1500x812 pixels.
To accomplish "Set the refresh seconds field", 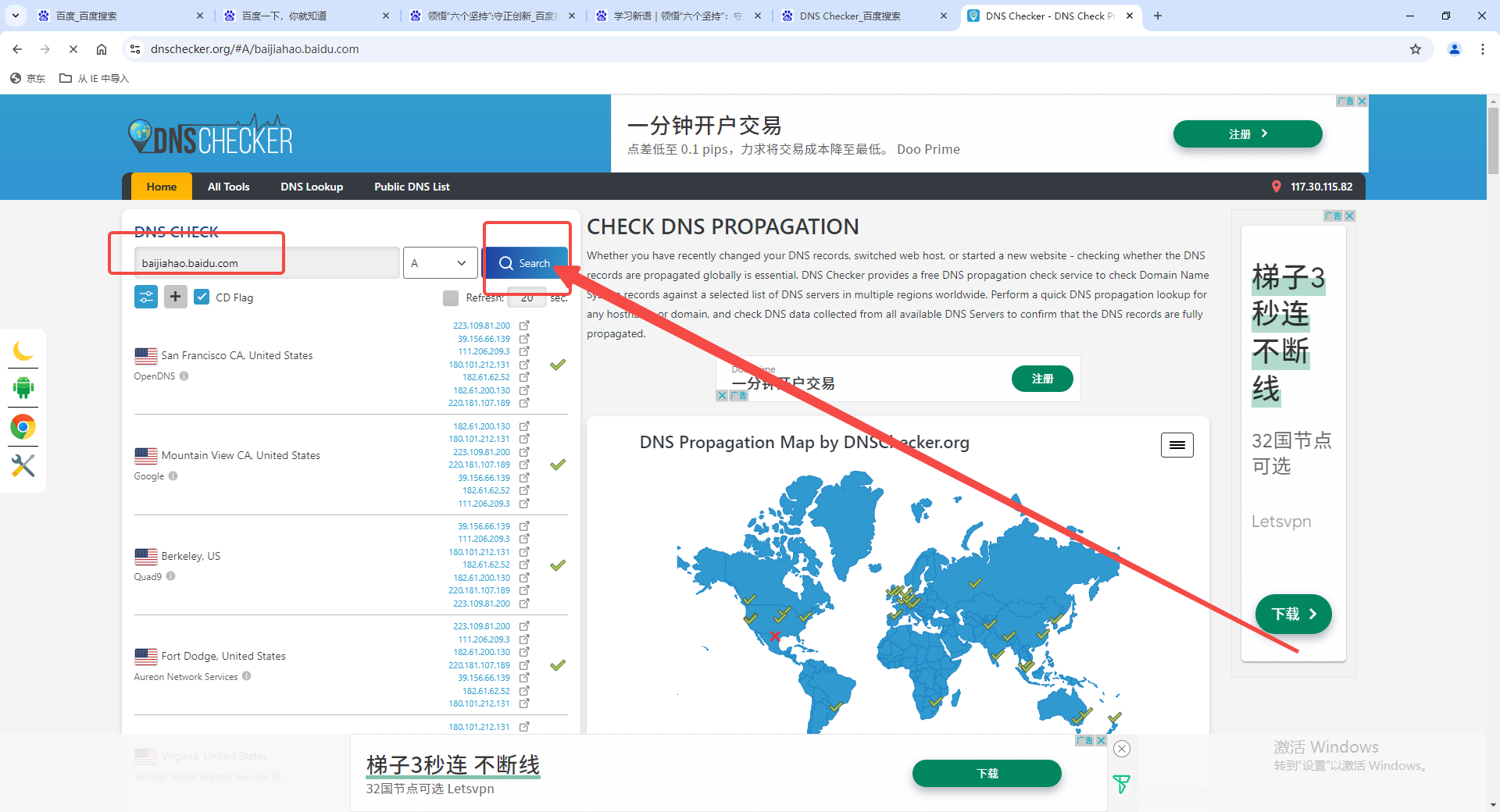I will pyautogui.click(x=527, y=297).
